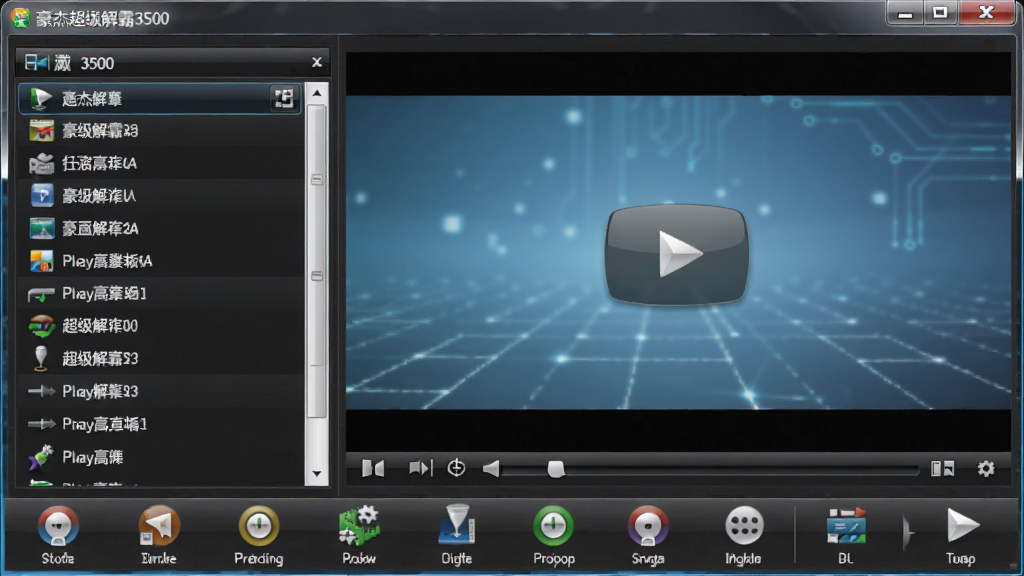This screenshot has height=576, width=1024.
Task: Select the purple disc icon in the bottom toolbar
Action: tap(648, 526)
